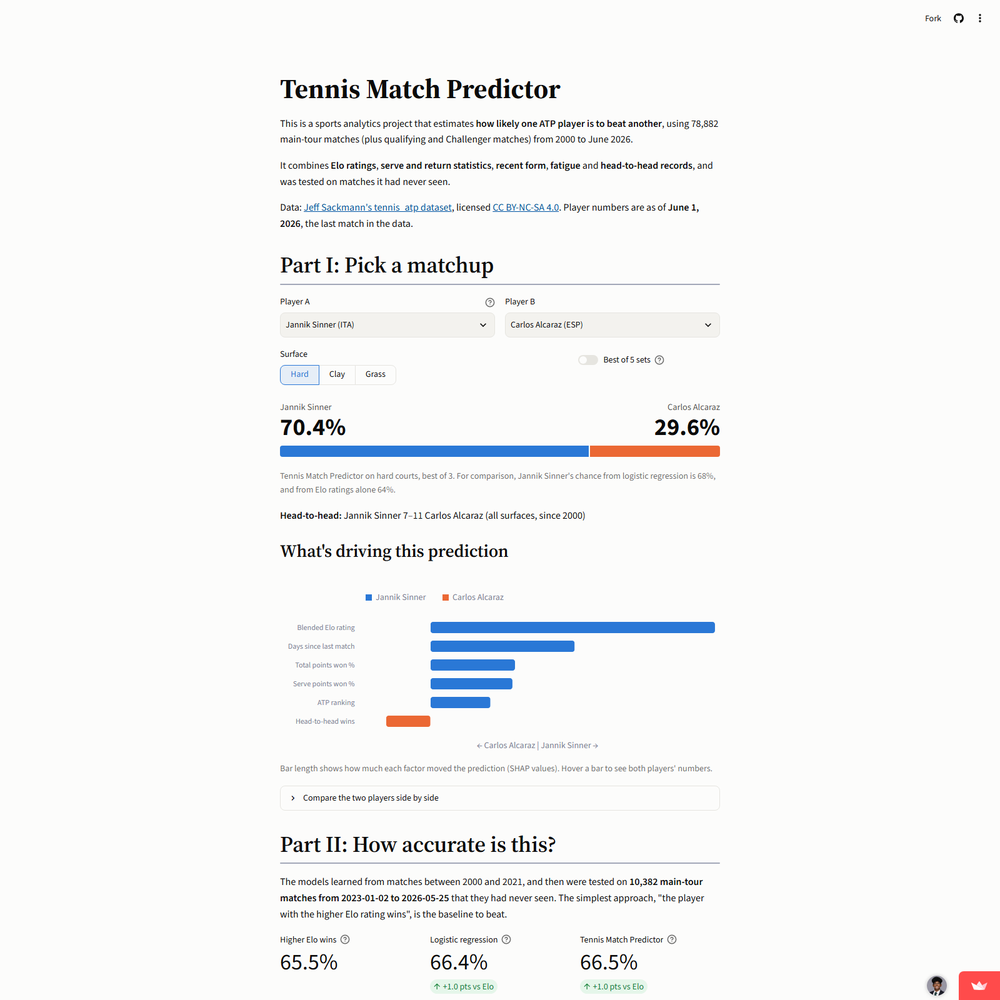Click the ATP ranking bar
This screenshot has height=1000, width=1000.
[x=460, y=703]
